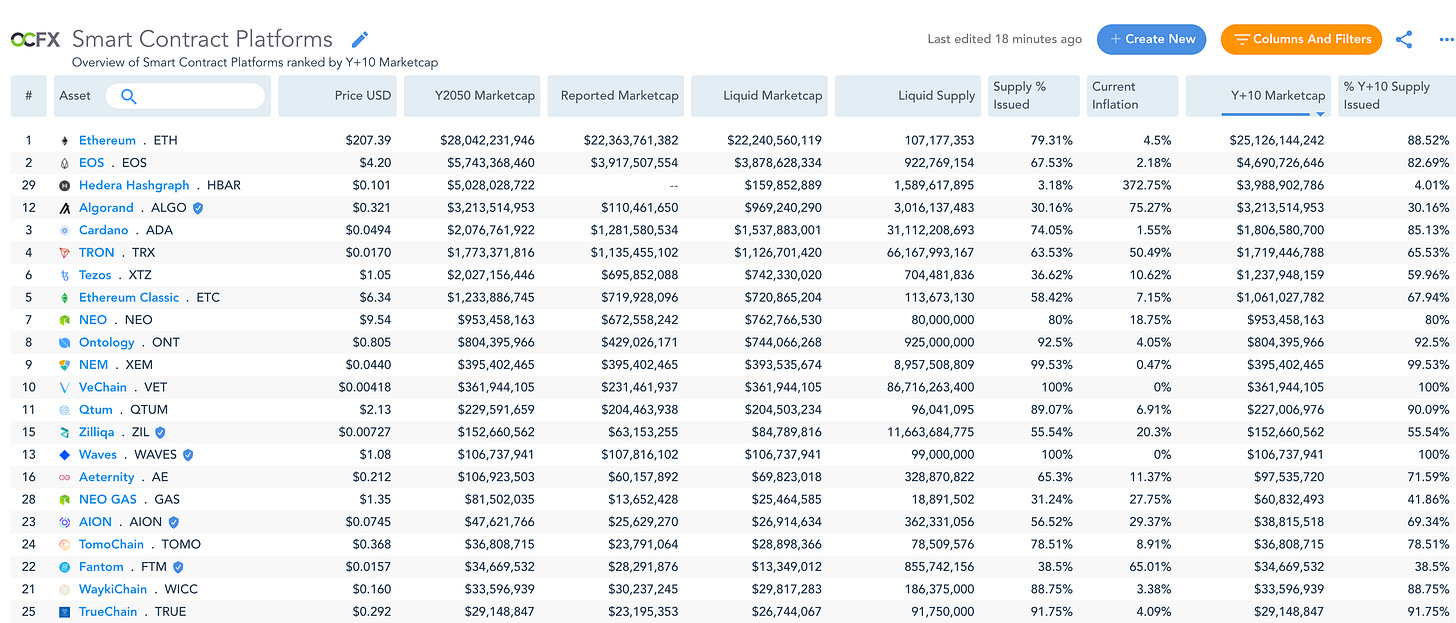Click the Aeternity coin icon

[x=65, y=477]
